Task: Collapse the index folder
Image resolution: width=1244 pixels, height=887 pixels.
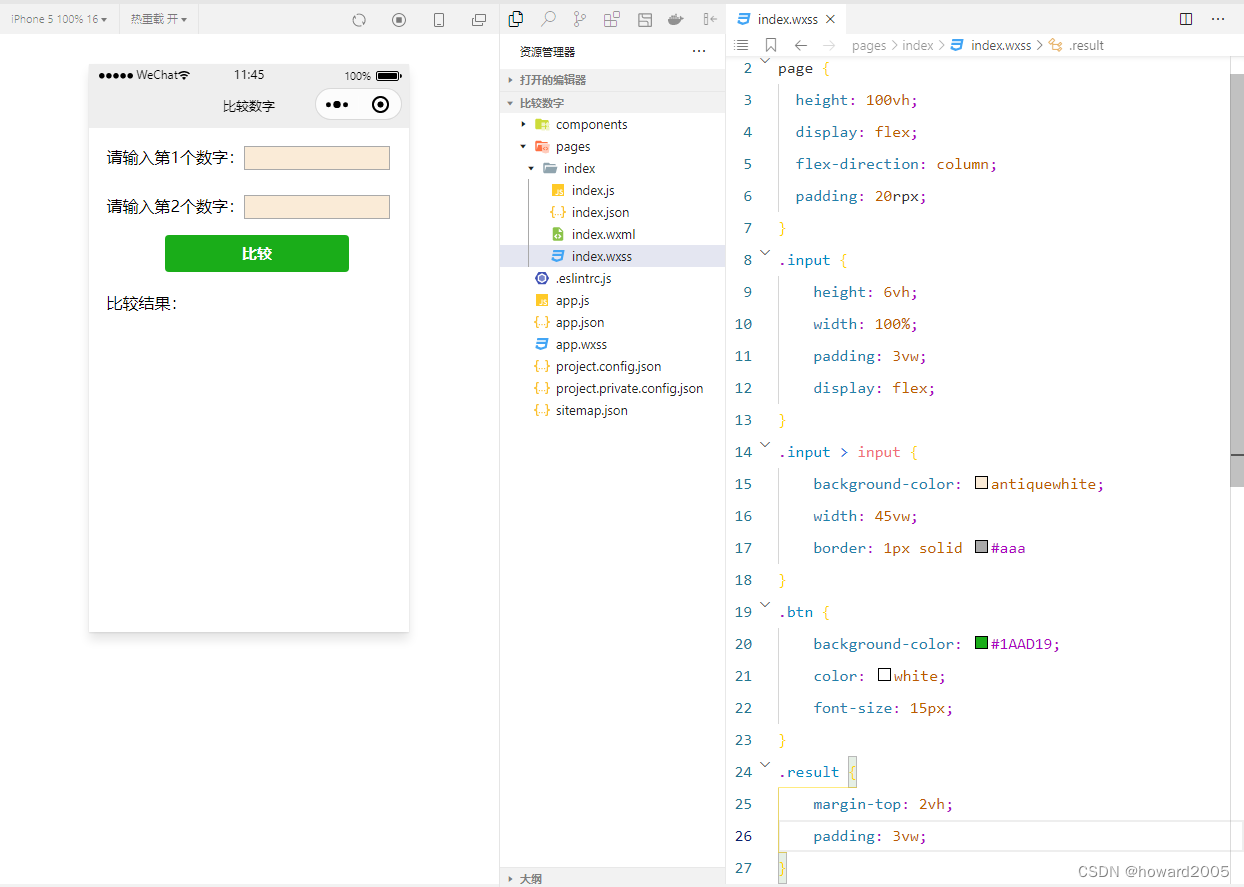Action: (612, 169)
